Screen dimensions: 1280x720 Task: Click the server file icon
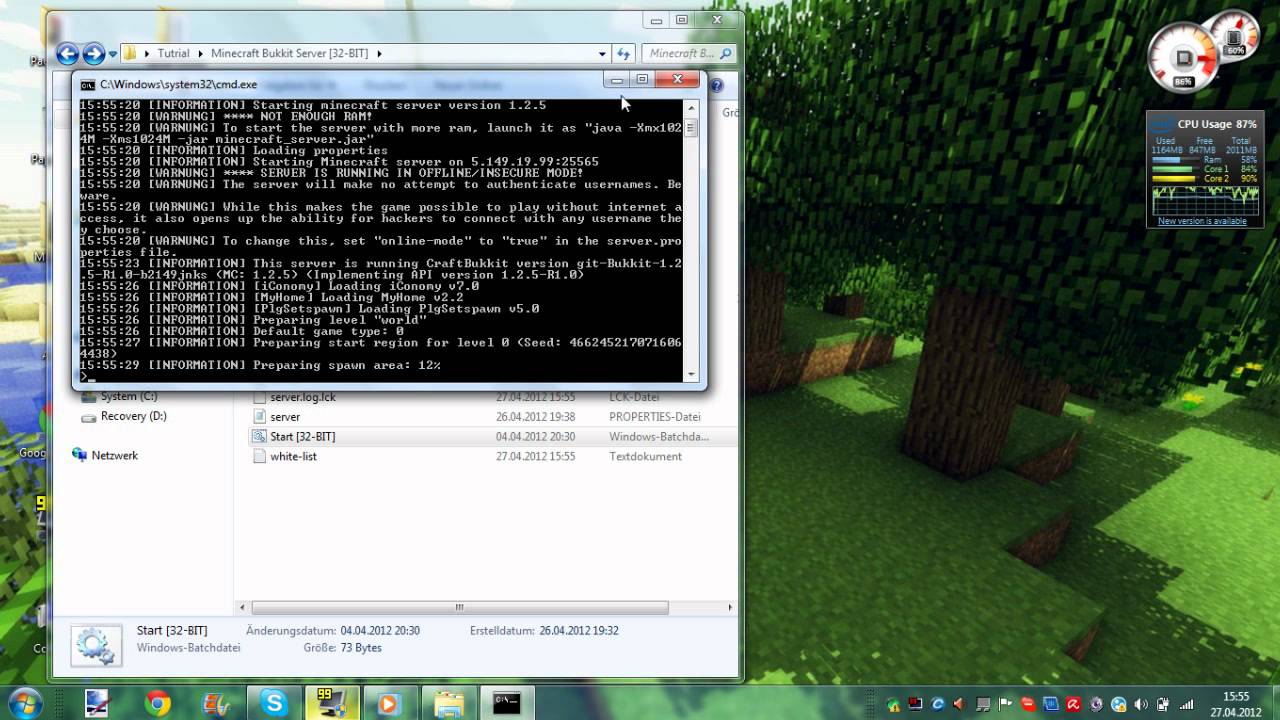(x=259, y=417)
